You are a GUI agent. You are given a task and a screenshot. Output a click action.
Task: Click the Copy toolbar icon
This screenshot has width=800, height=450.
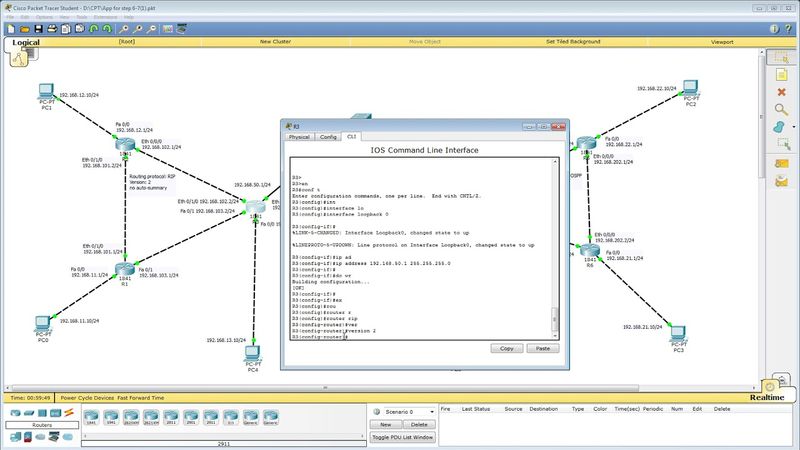coord(66,29)
